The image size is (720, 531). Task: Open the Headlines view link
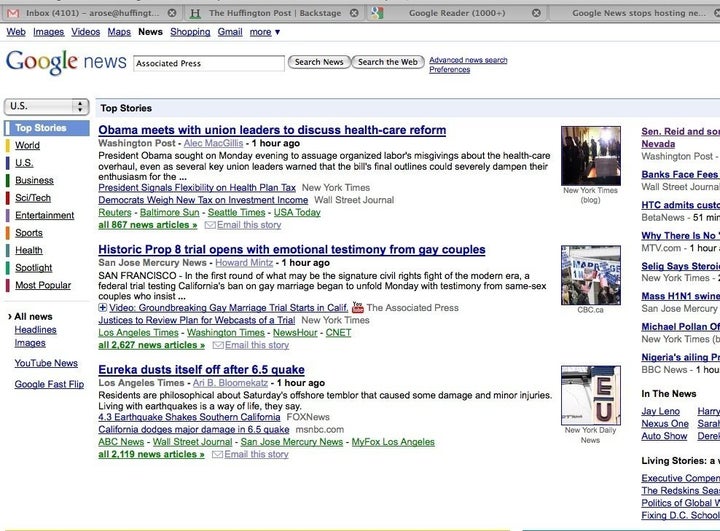35,330
